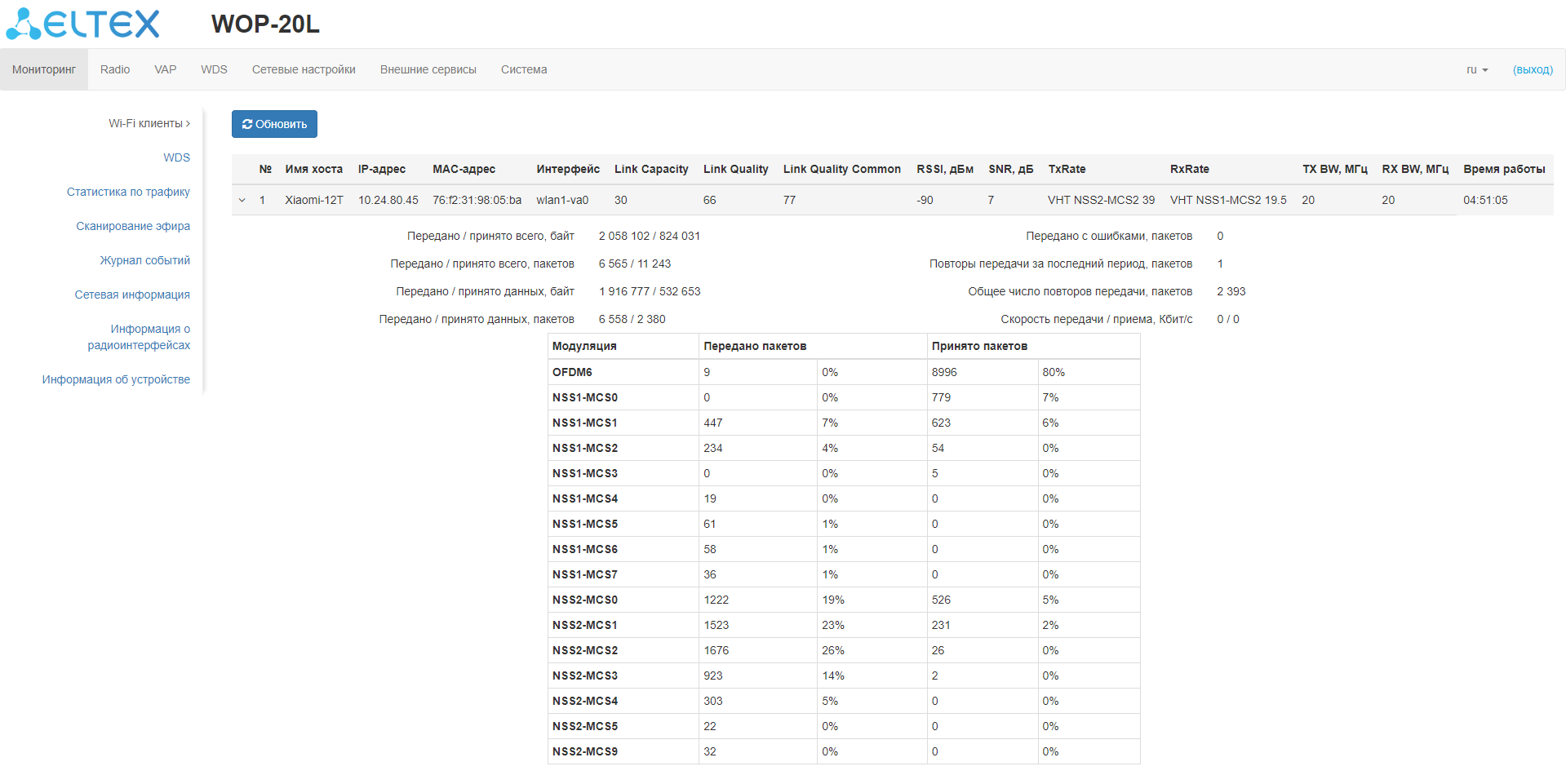Switch to the Radio tab

pyautogui.click(x=115, y=70)
